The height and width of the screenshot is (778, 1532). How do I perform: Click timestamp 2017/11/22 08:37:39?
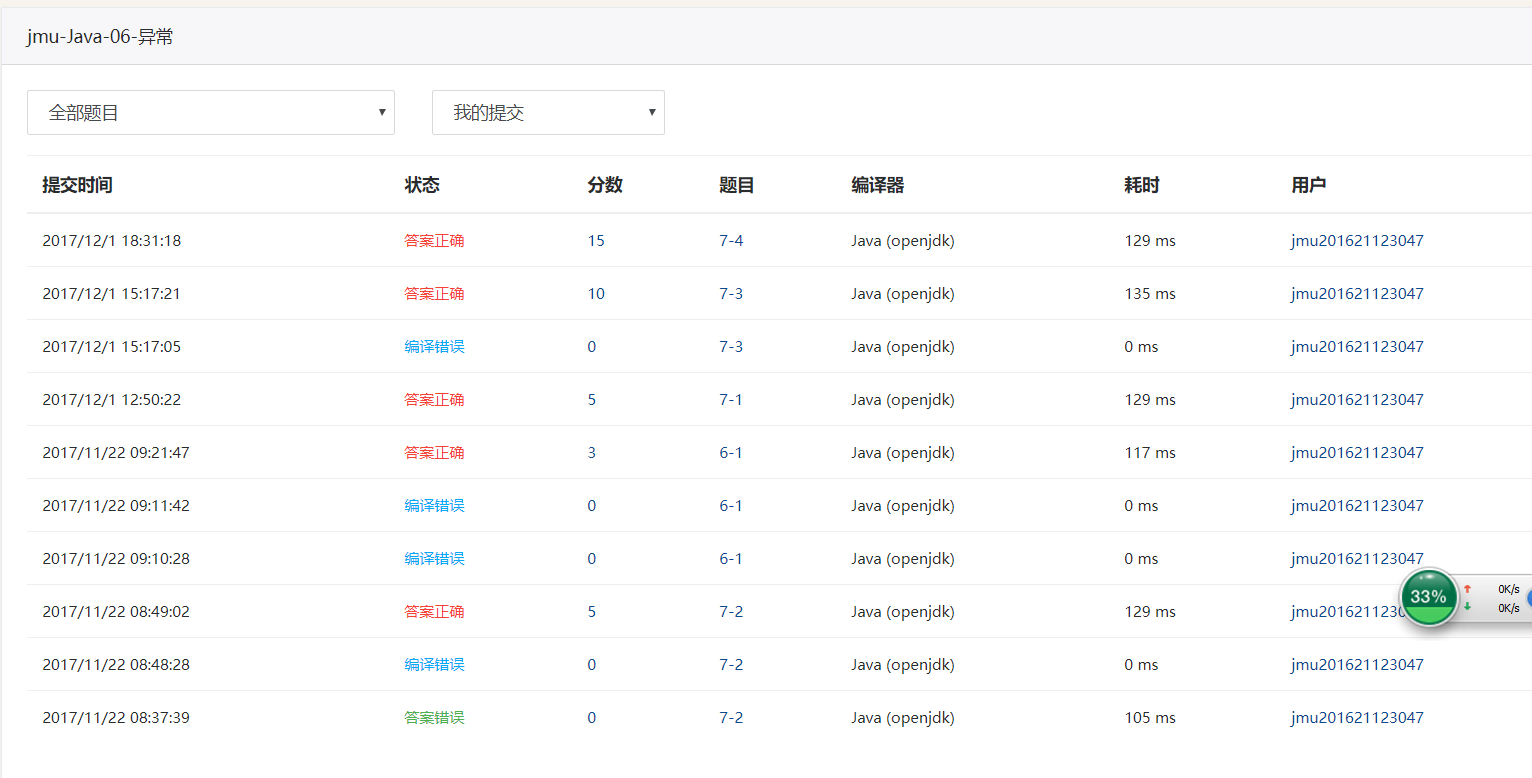[116, 718]
